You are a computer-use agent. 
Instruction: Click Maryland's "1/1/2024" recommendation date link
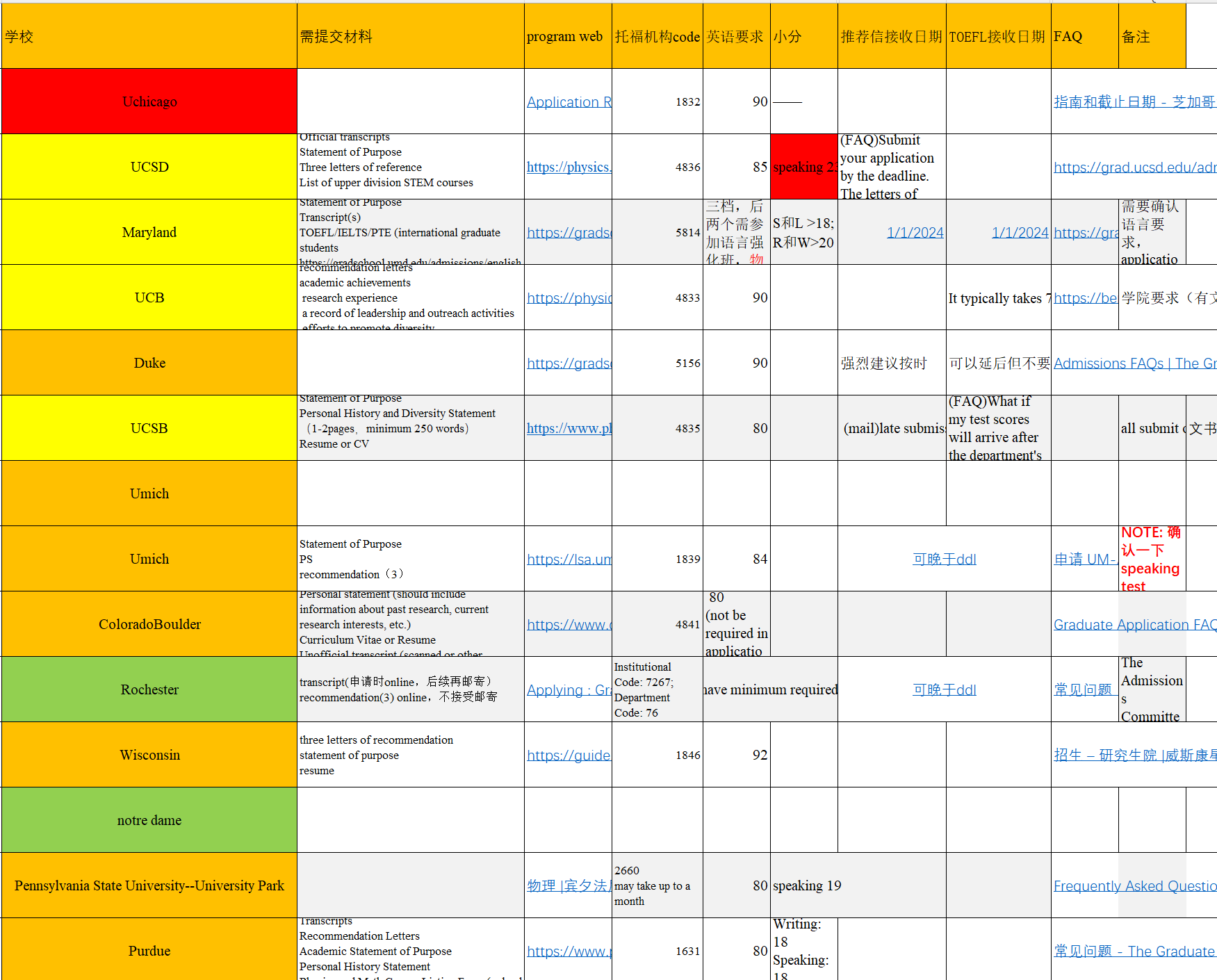[x=915, y=232]
